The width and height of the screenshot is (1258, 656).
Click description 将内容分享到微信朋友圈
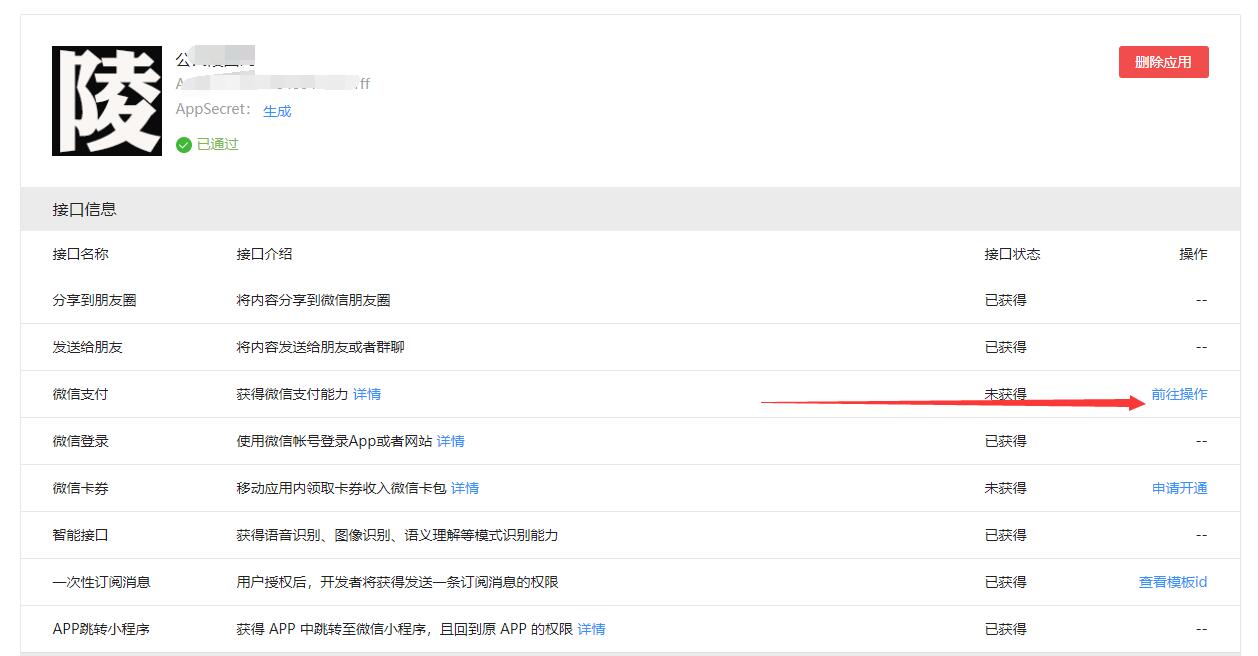pyautogui.click(x=314, y=300)
